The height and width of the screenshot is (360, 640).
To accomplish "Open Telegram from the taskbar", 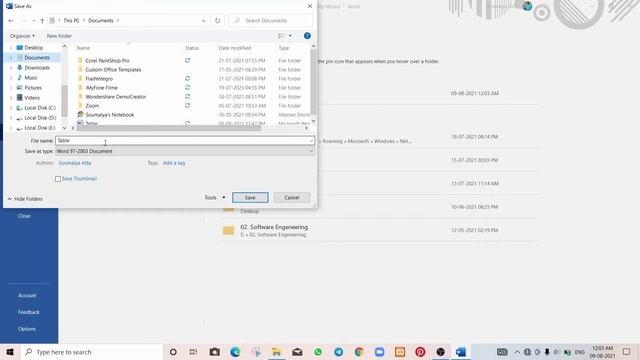I will [338, 352].
